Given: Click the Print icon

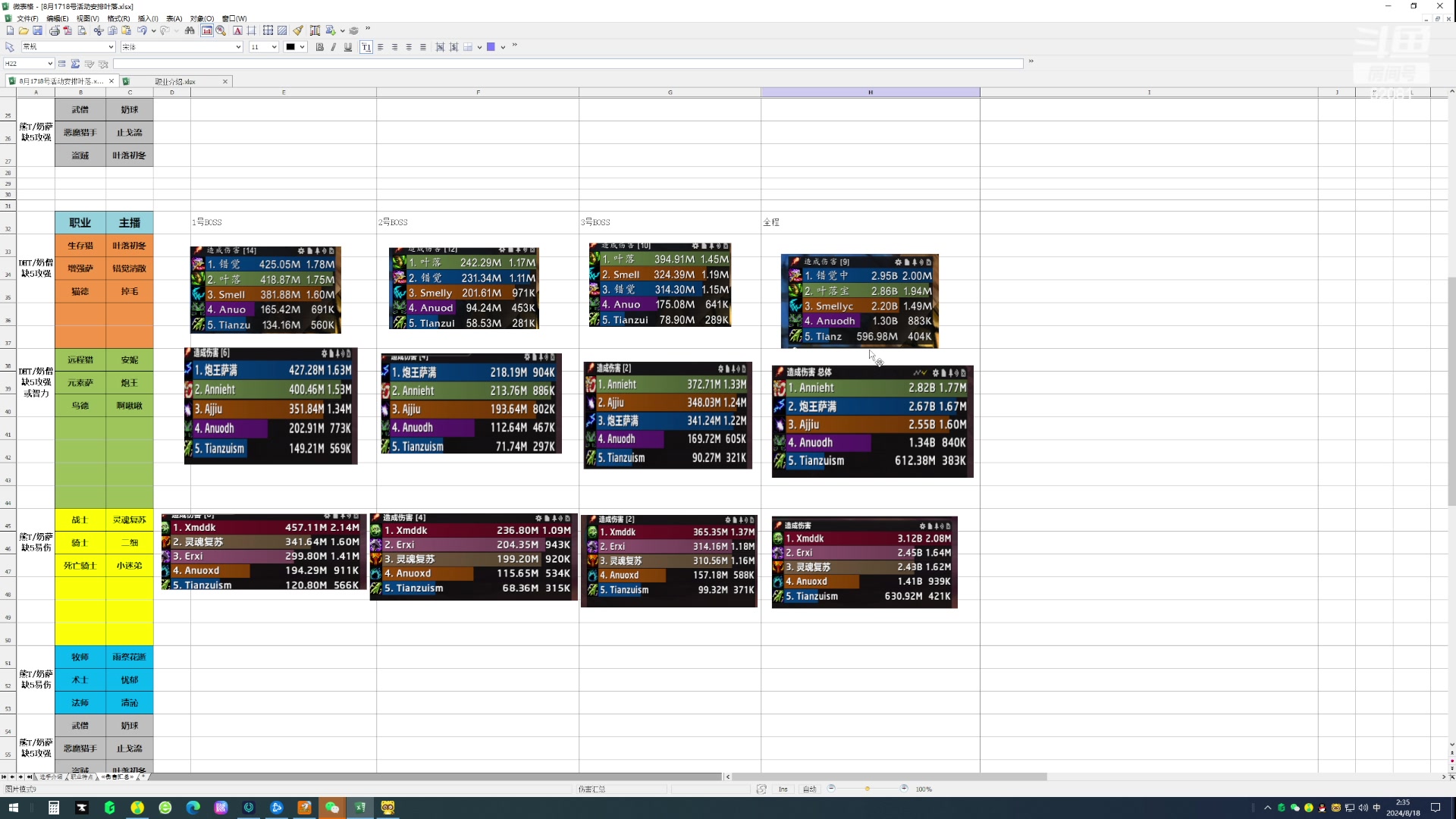Looking at the screenshot, I should coord(54,30).
